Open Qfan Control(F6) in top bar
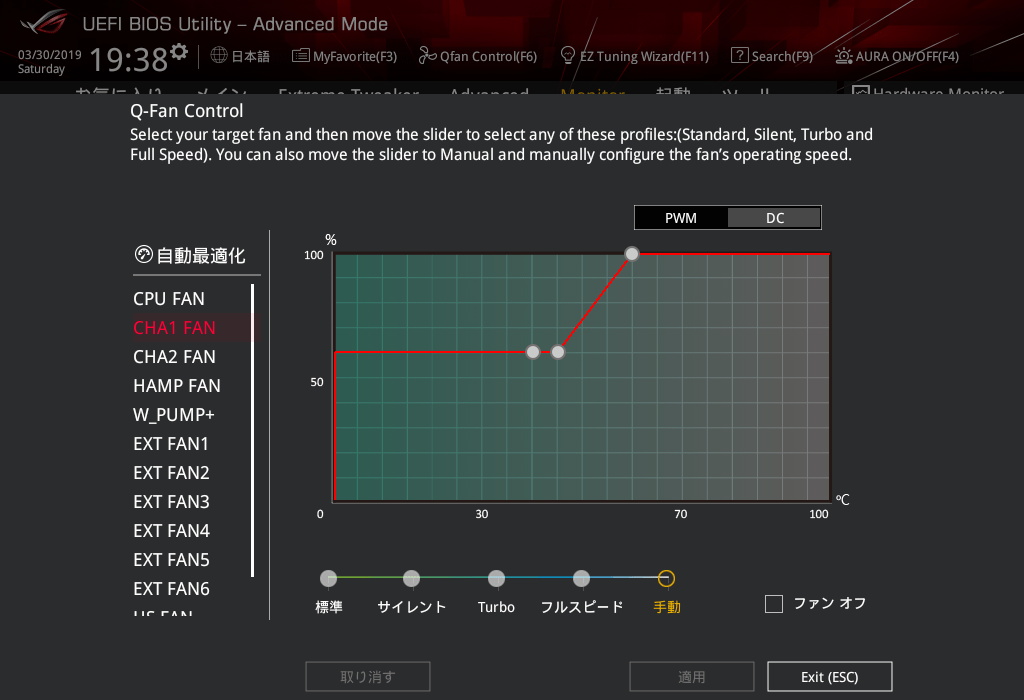The width and height of the screenshot is (1024, 700). [477, 56]
